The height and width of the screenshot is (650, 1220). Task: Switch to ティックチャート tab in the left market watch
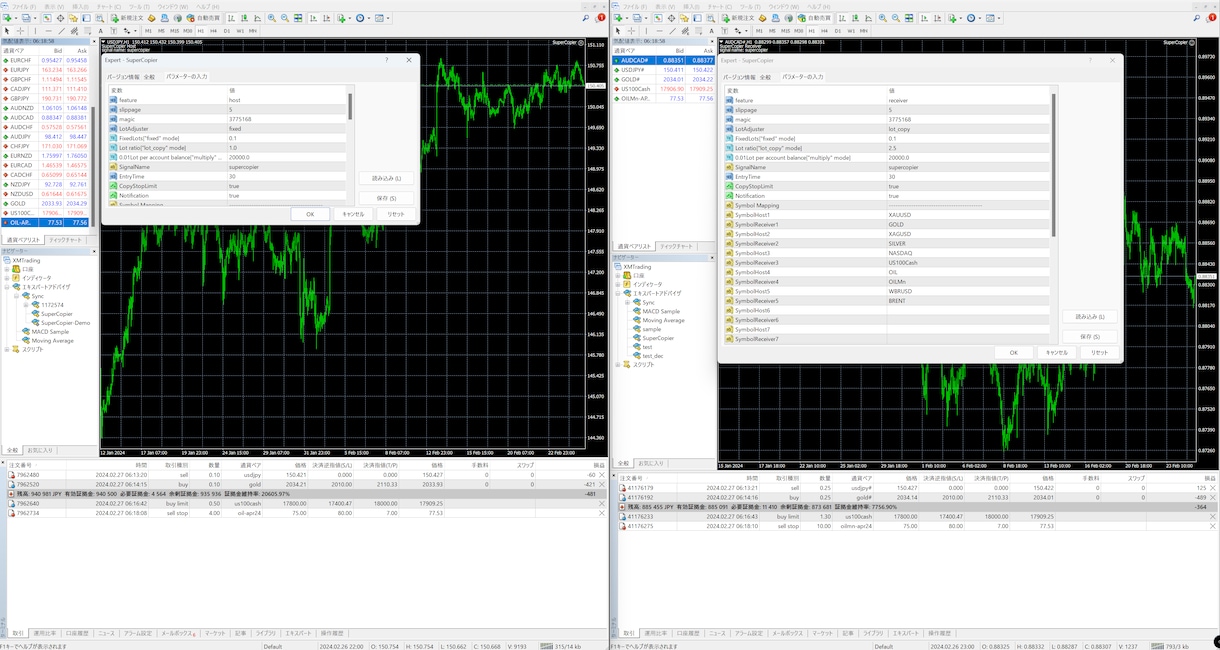[65, 240]
